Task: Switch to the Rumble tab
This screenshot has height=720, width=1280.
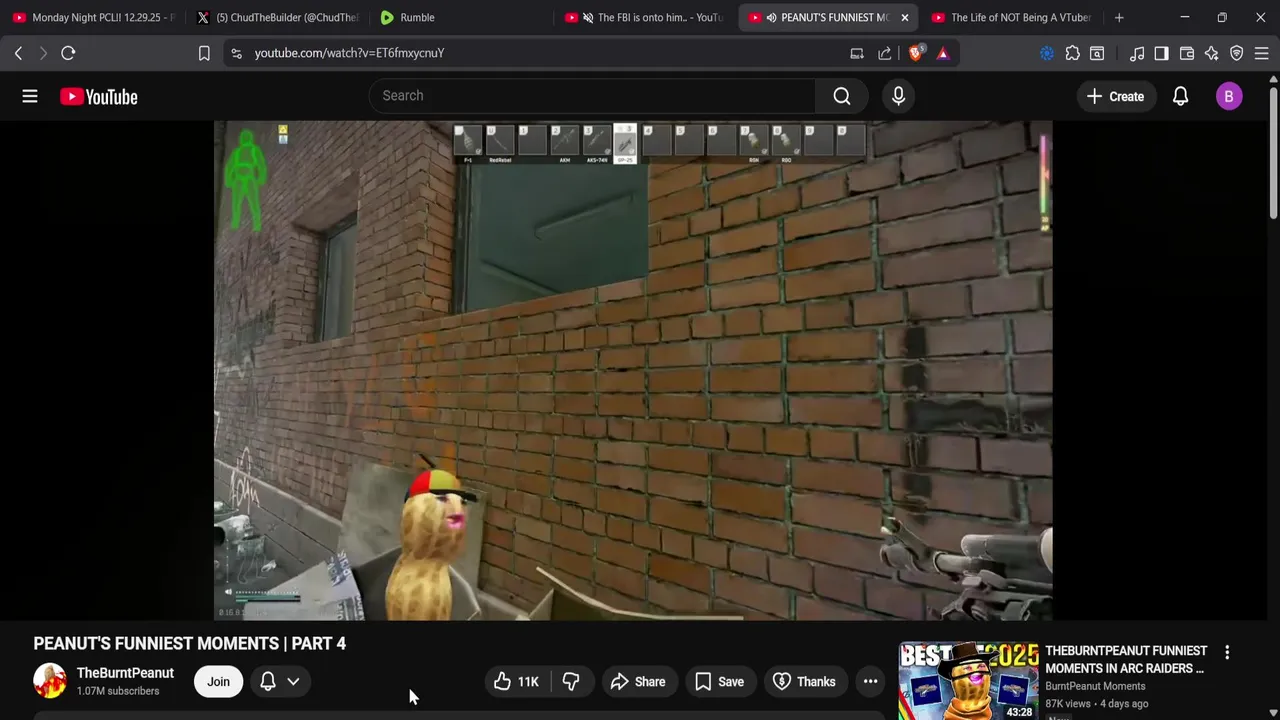Action: 460,17
